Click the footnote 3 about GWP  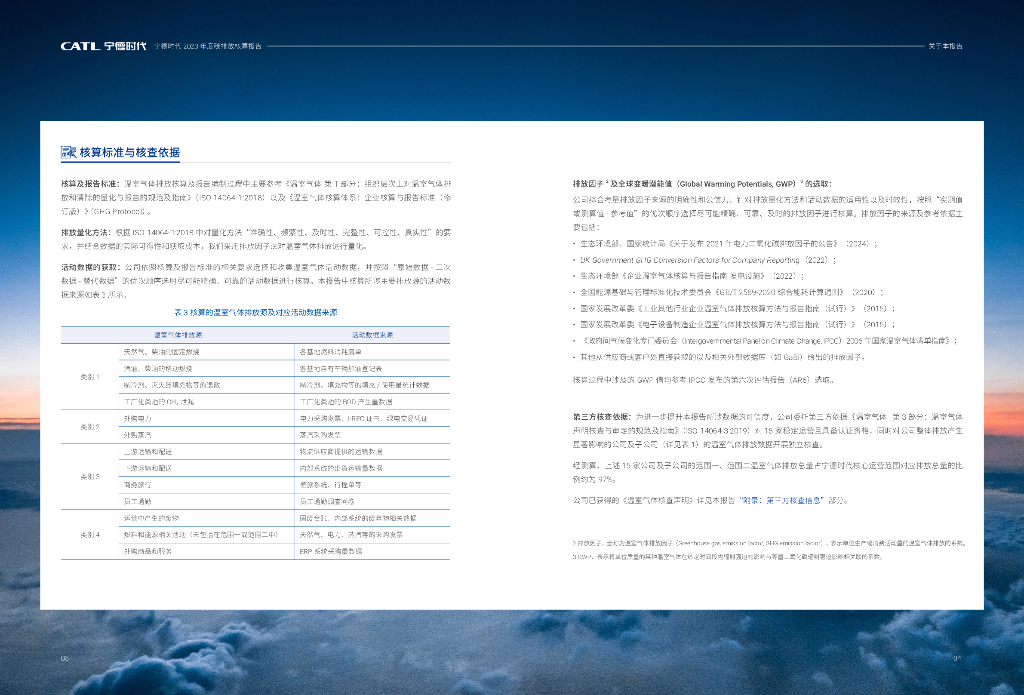click(728, 557)
